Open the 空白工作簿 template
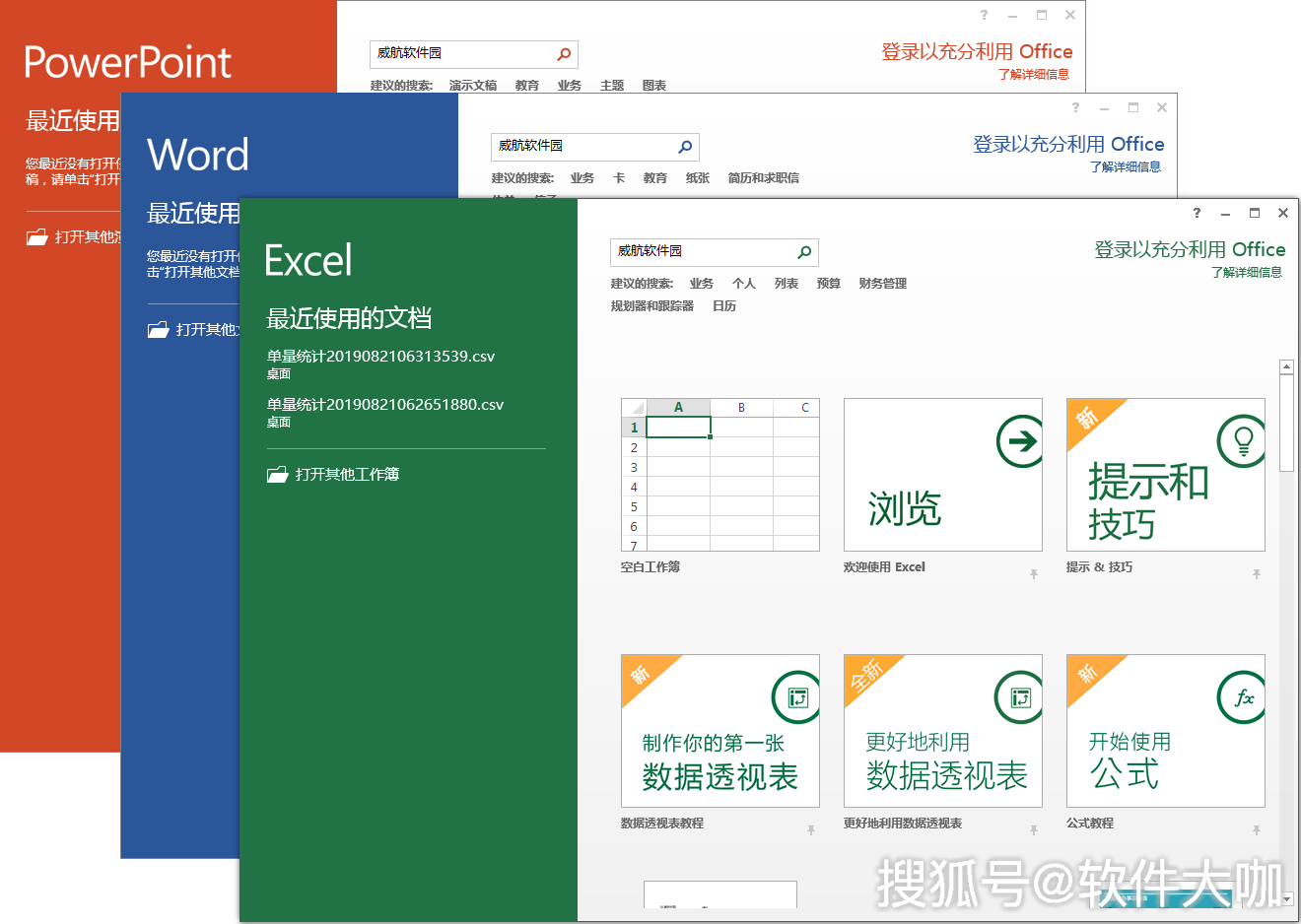This screenshot has height=924, width=1301. (720, 474)
